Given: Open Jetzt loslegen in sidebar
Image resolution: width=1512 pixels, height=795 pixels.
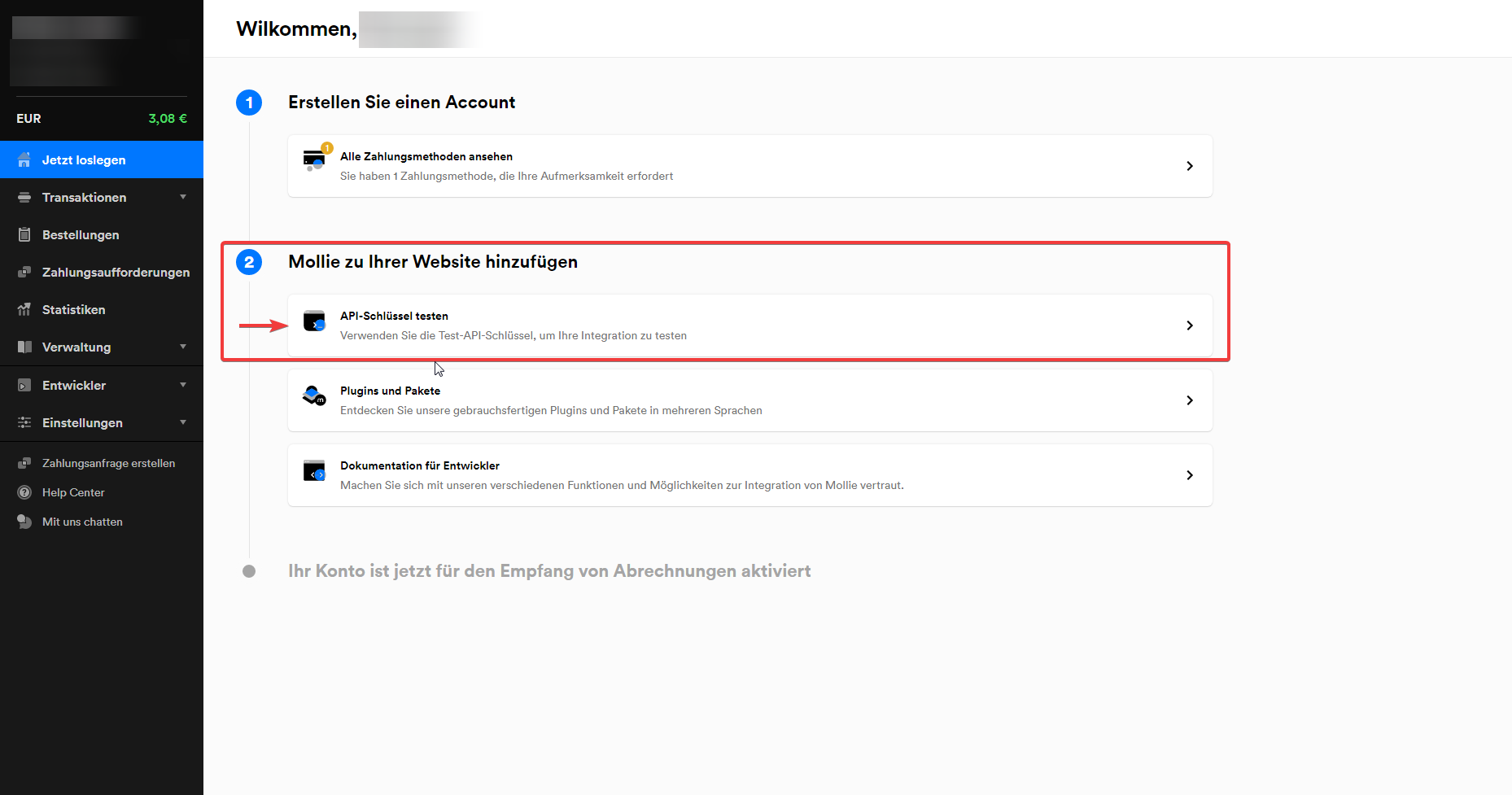Looking at the screenshot, I should (x=102, y=159).
